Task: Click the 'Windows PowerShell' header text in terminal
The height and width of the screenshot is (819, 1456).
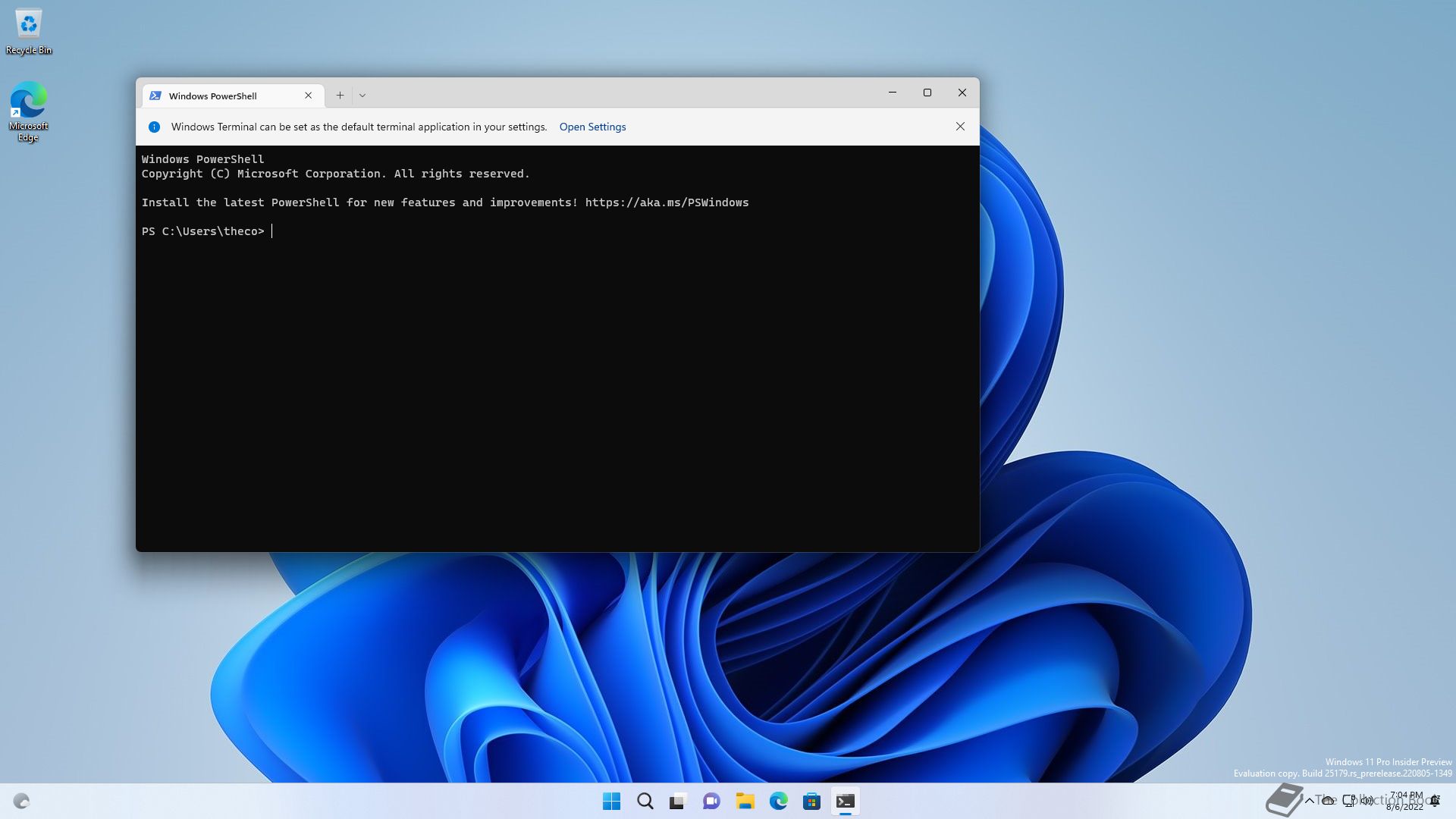Action: (202, 159)
